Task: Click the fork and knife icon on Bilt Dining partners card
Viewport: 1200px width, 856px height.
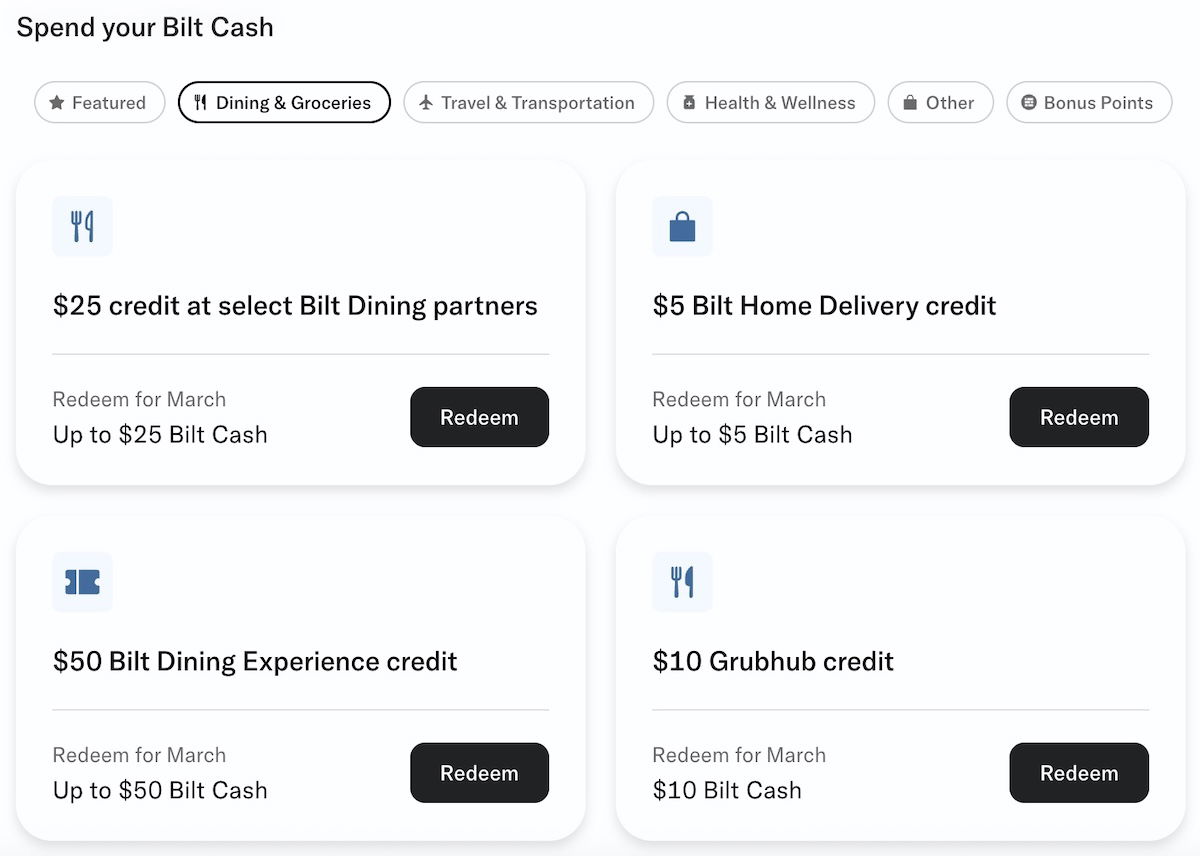Action: (82, 227)
